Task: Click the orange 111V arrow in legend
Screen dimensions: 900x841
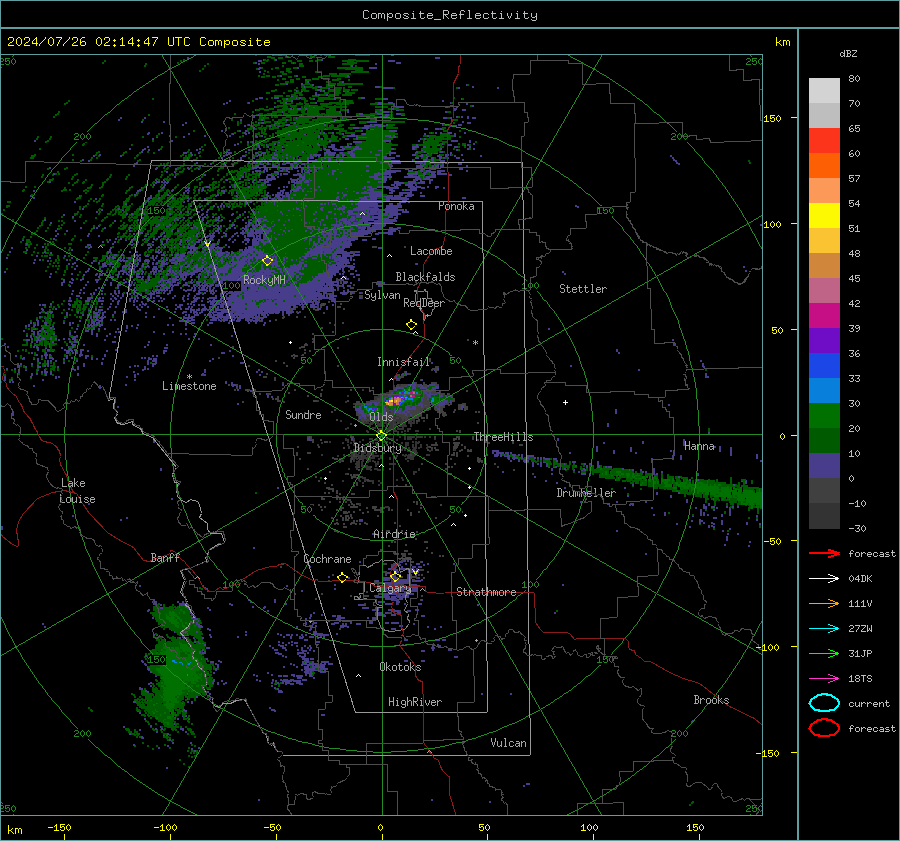Action: point(824,603)
